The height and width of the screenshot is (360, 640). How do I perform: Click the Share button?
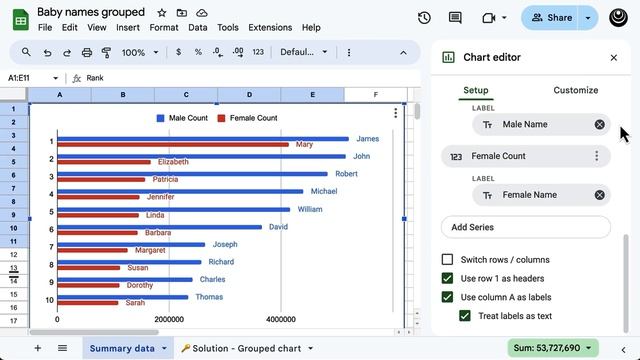click(551, 18)
